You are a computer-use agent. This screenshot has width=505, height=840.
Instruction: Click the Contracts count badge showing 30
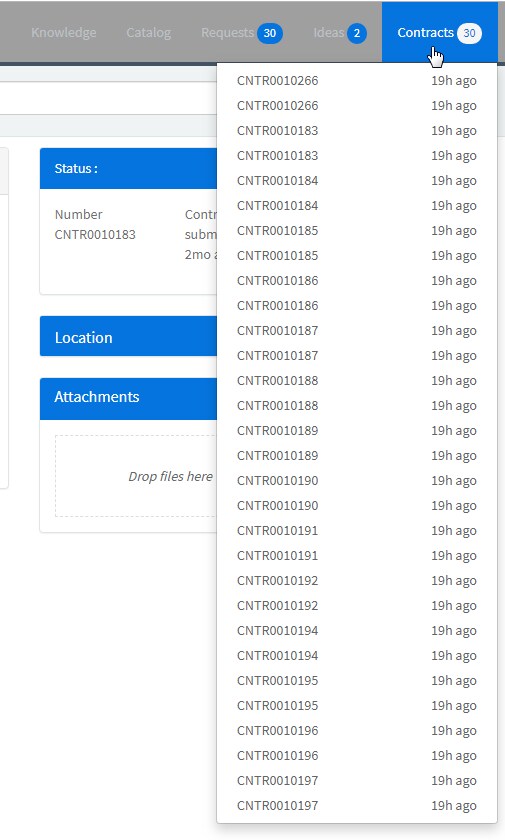point(469,33)
